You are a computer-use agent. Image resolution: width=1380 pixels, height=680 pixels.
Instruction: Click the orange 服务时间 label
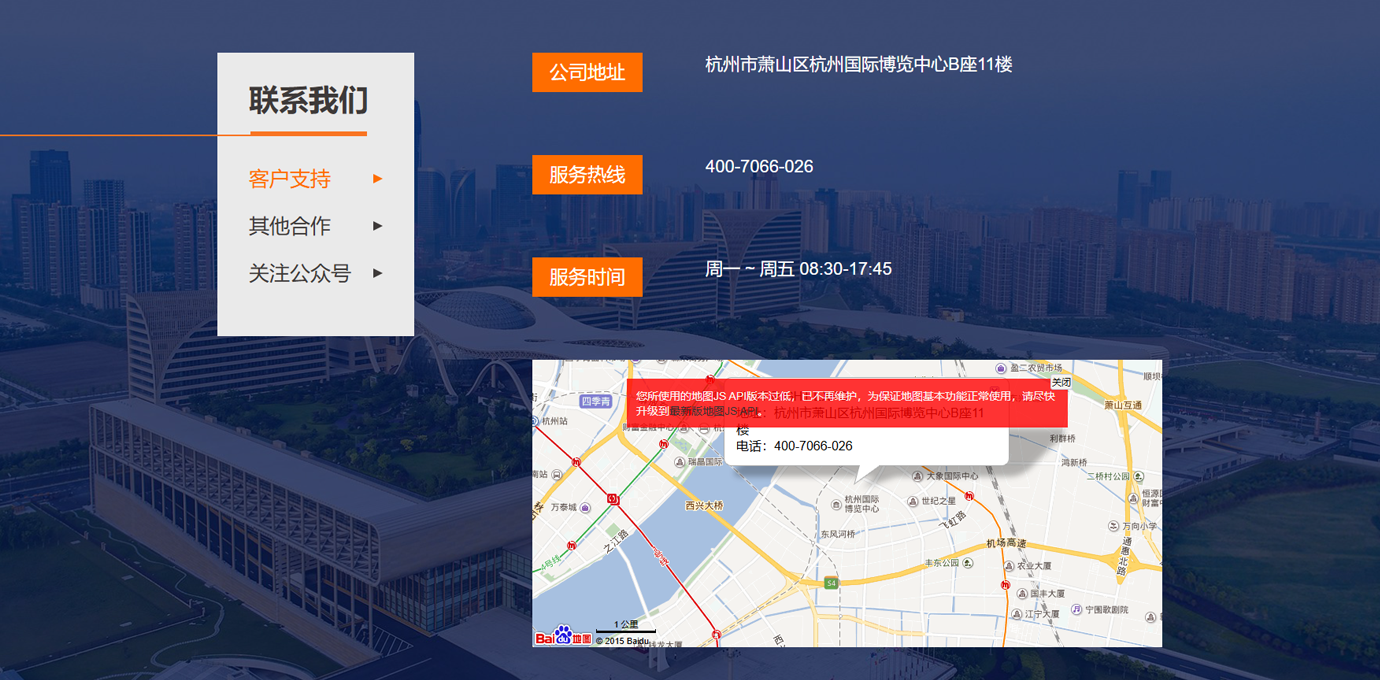[x=587, y=277]
